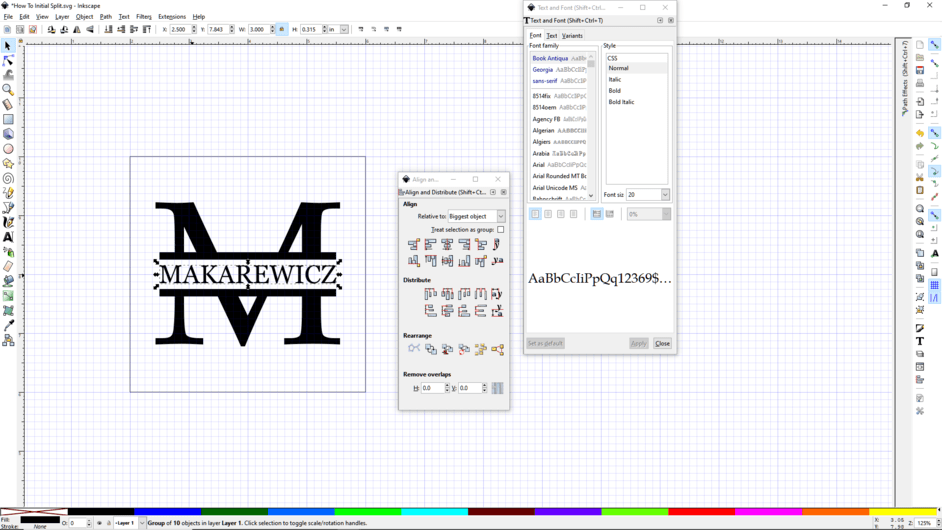
Task: Toggle left text alignment in Text dialog
Action: pos(535,214)
